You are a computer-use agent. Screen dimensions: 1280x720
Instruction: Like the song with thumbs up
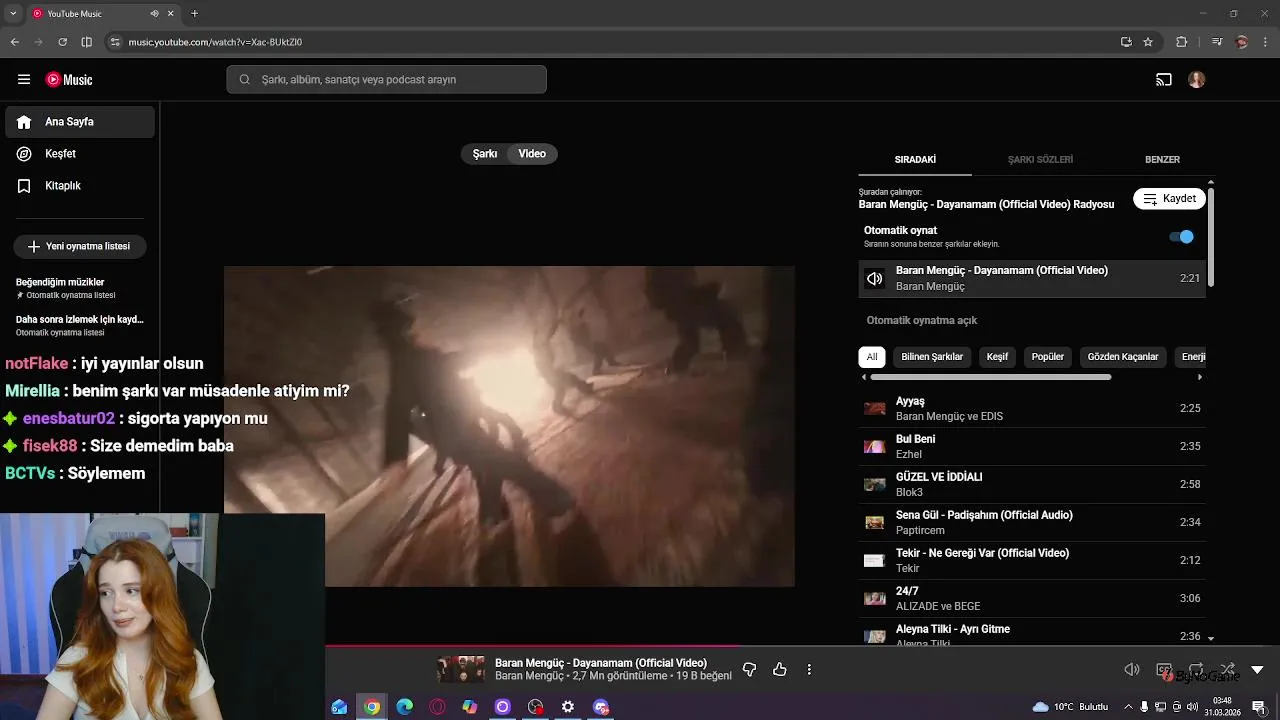click(780, 669)
